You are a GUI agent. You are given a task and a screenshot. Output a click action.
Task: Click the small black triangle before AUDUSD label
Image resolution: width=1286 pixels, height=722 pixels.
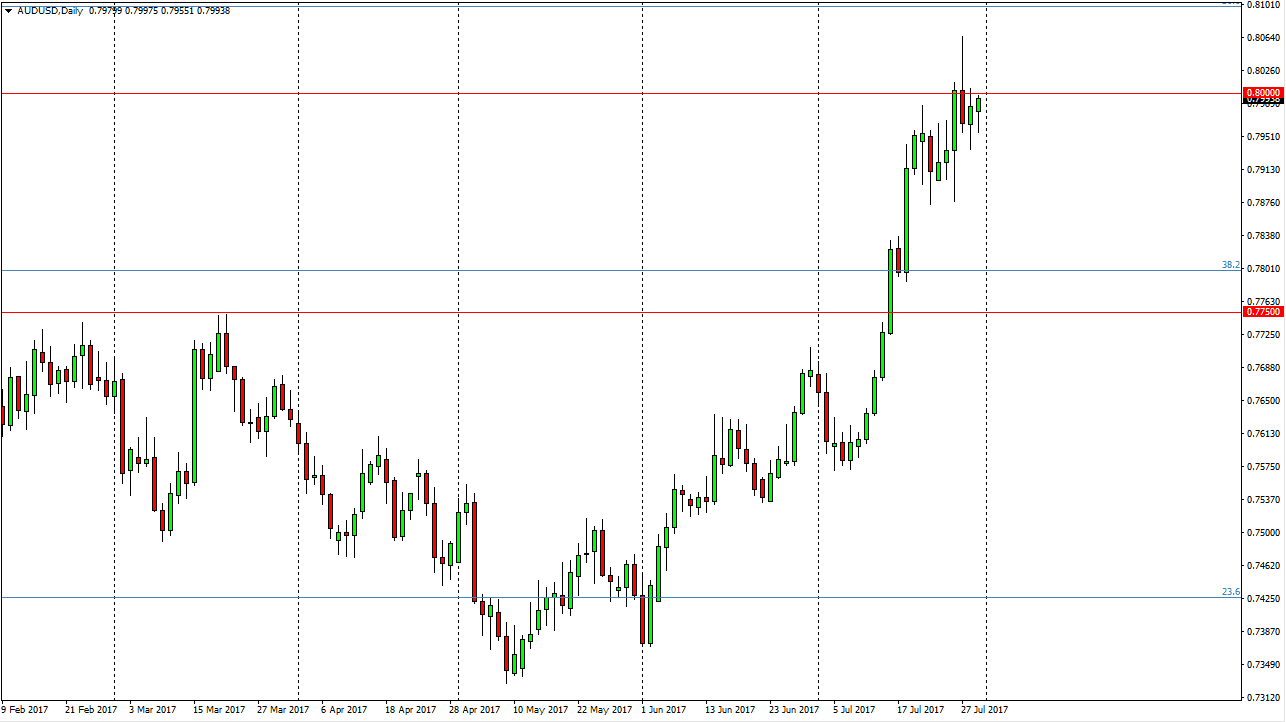click(x=9, y=10)
